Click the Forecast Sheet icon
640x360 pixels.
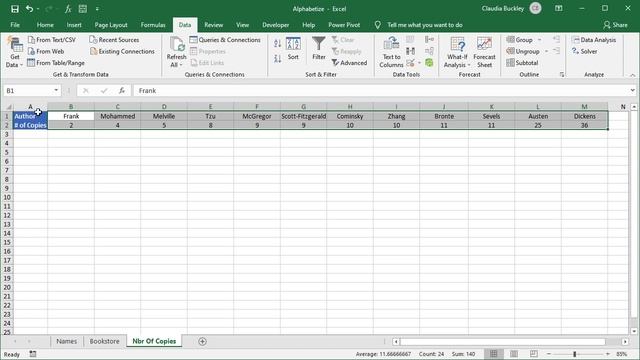484,52
